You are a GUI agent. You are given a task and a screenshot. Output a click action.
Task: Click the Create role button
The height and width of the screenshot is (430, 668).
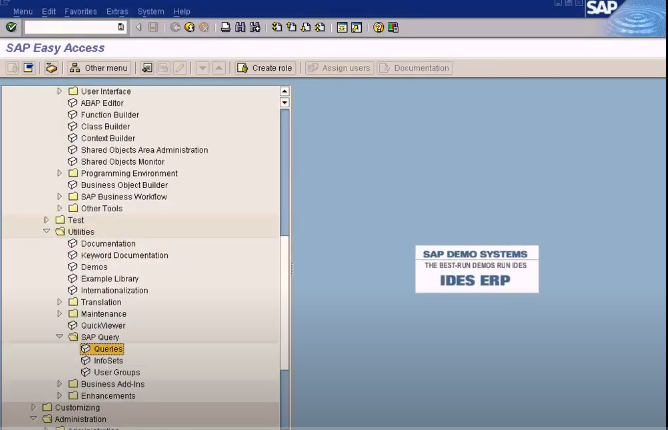click(x=265, y=68)
